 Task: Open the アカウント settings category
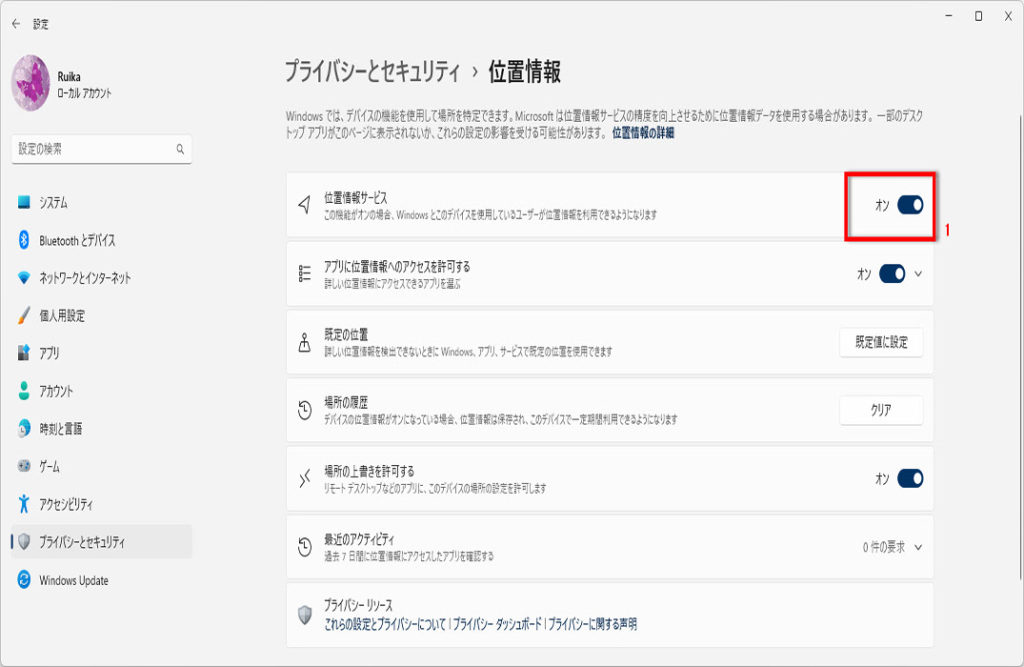click(56, 391)
